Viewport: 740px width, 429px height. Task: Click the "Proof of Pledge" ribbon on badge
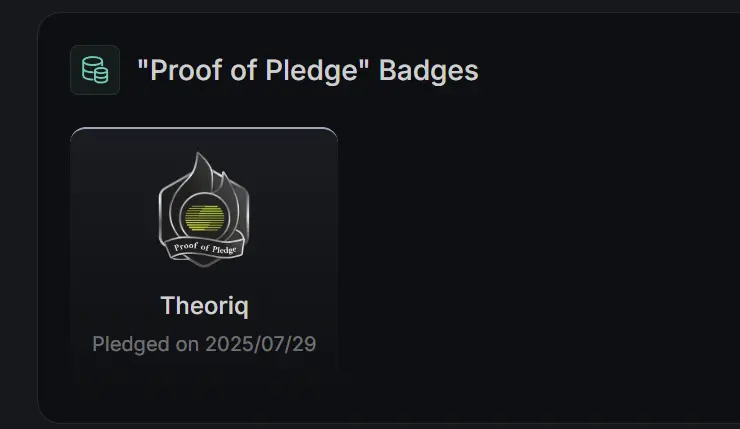pos(204,248)
